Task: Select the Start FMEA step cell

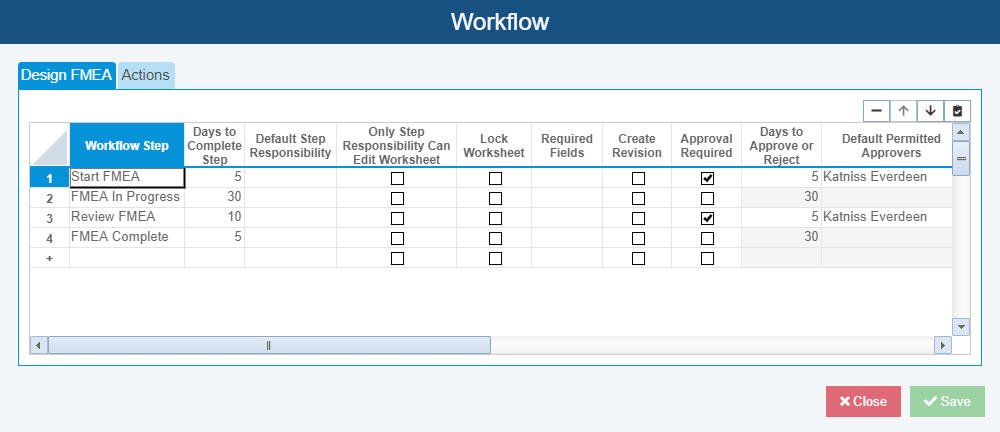Action: tap(127, 177)
